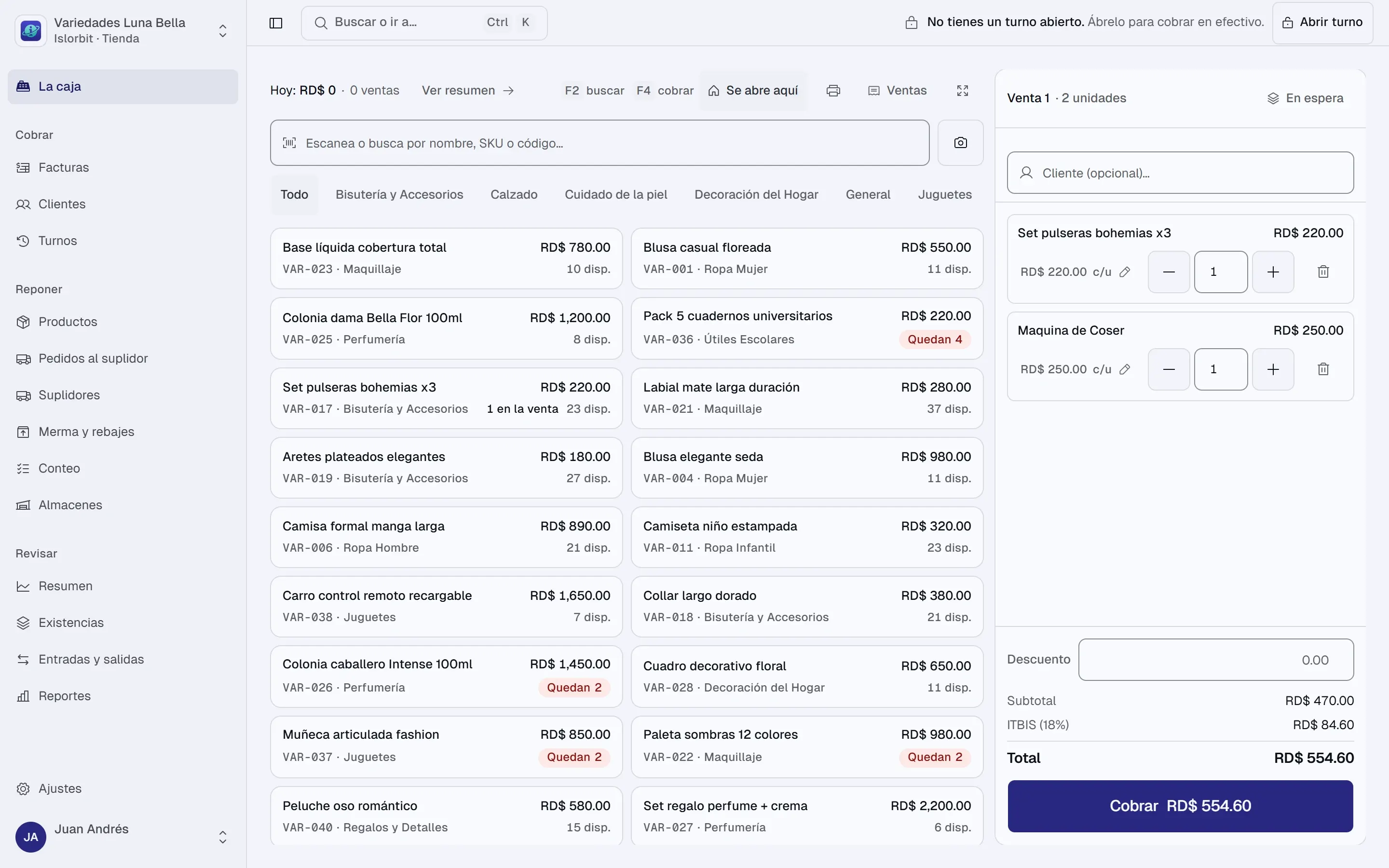Select Cuidado de la piel tab
The width and height of the screenshot is (1389, 868).
[616, 195]
